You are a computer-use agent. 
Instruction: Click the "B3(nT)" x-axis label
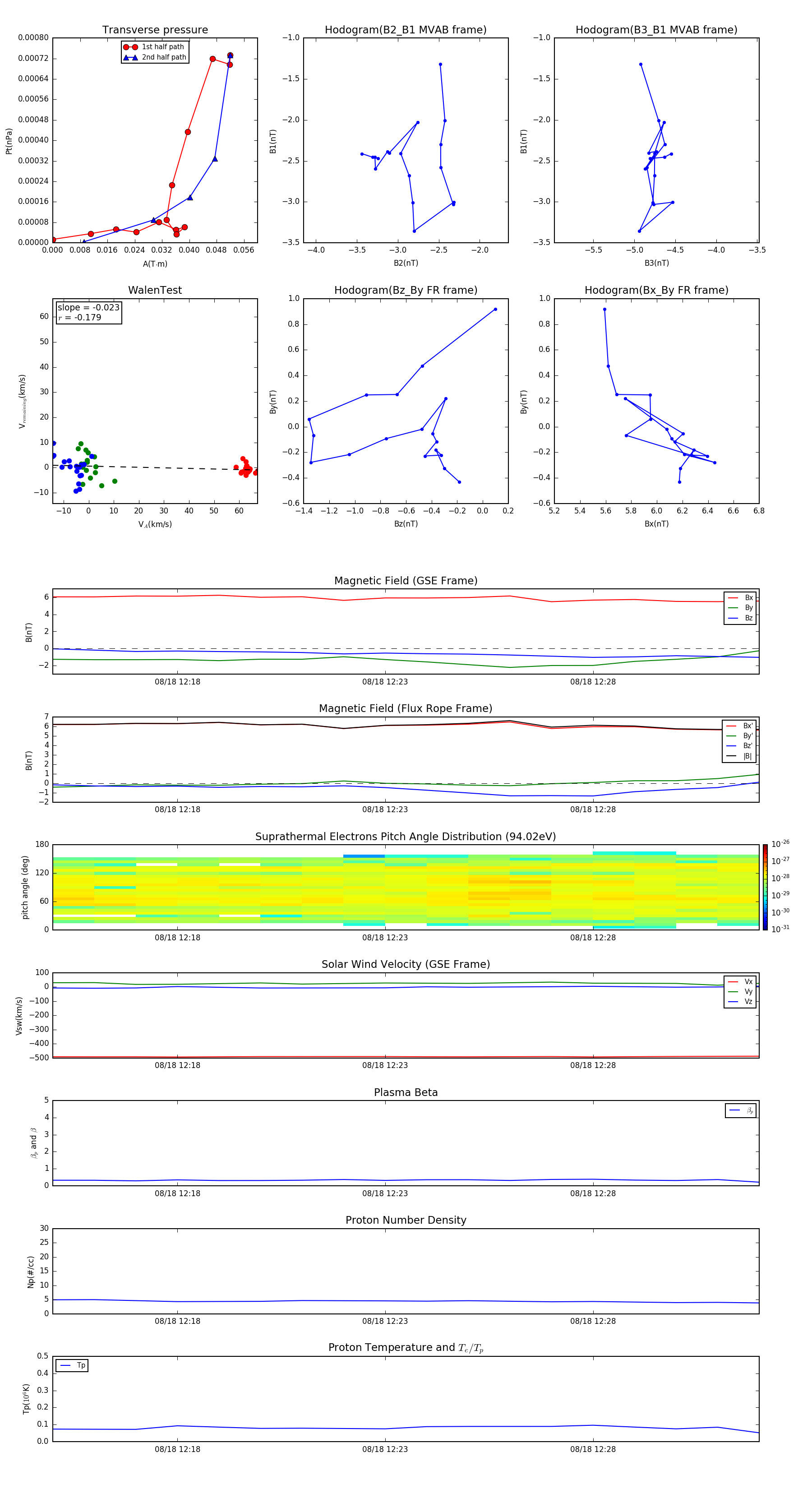point(656,263)
